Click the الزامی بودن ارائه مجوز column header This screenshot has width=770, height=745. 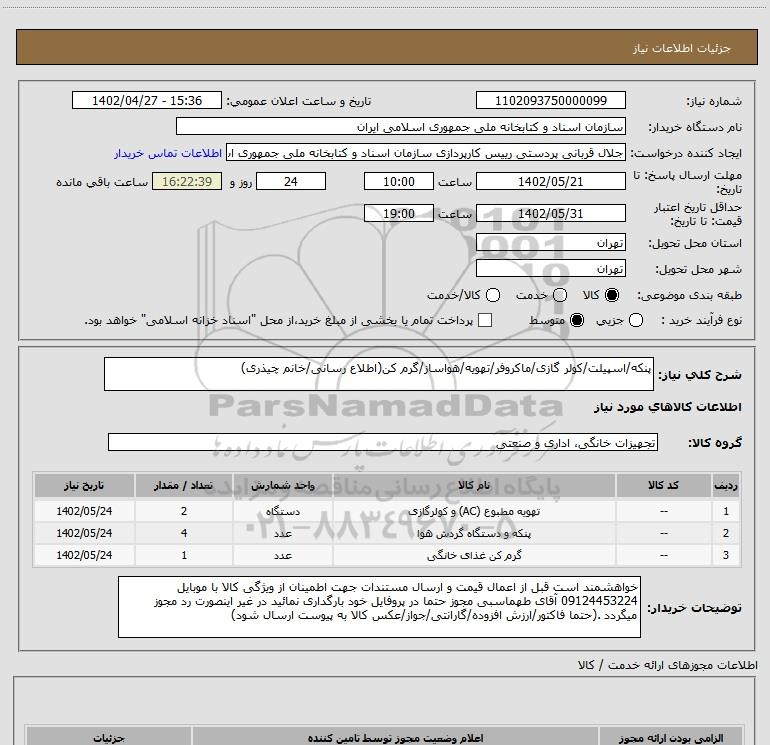tap(670, 737)
